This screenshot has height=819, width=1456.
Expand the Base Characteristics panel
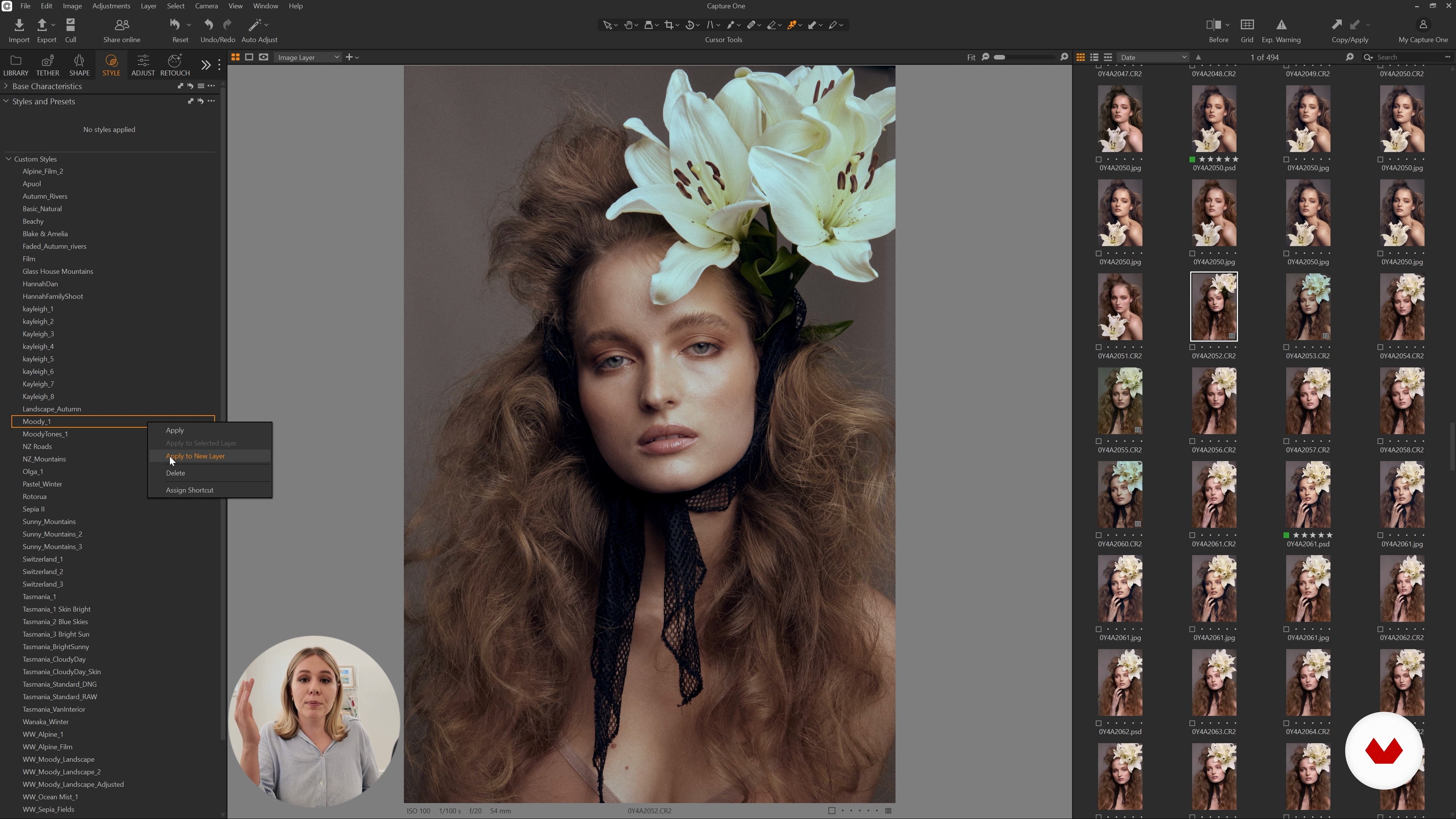(6, 86)
